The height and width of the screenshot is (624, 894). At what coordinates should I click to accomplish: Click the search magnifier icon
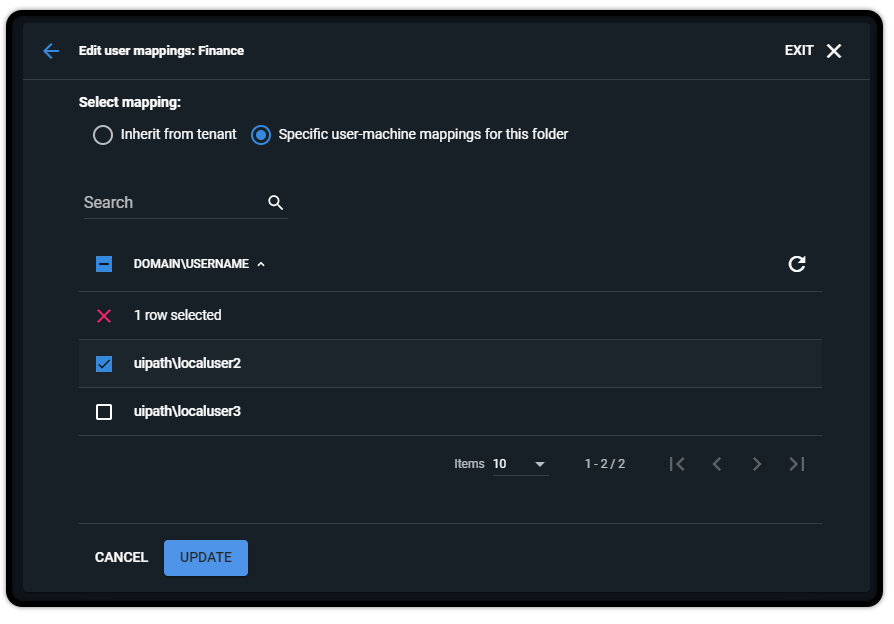[x=275, y=202]
